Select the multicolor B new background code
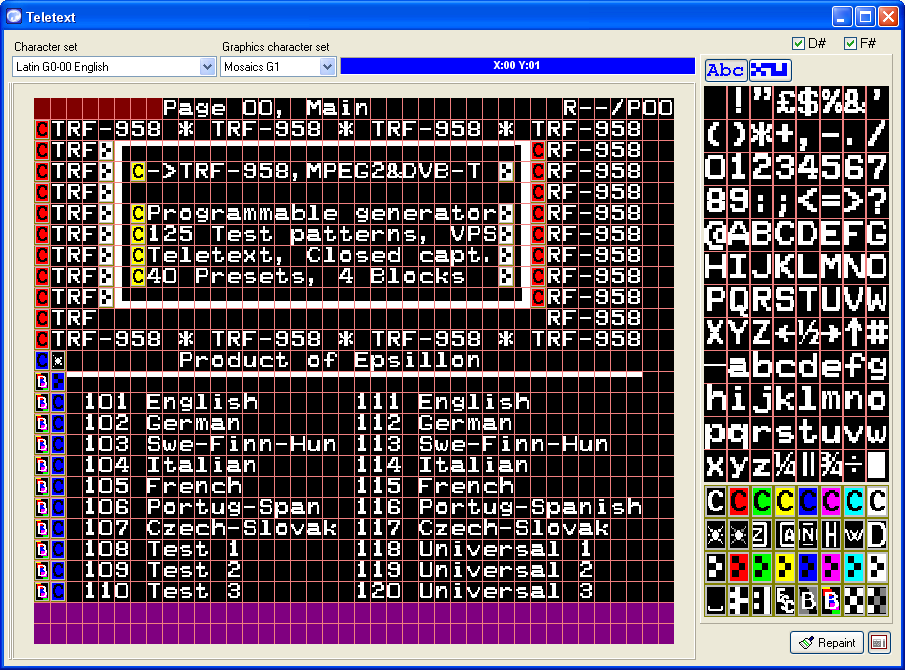 831,601
